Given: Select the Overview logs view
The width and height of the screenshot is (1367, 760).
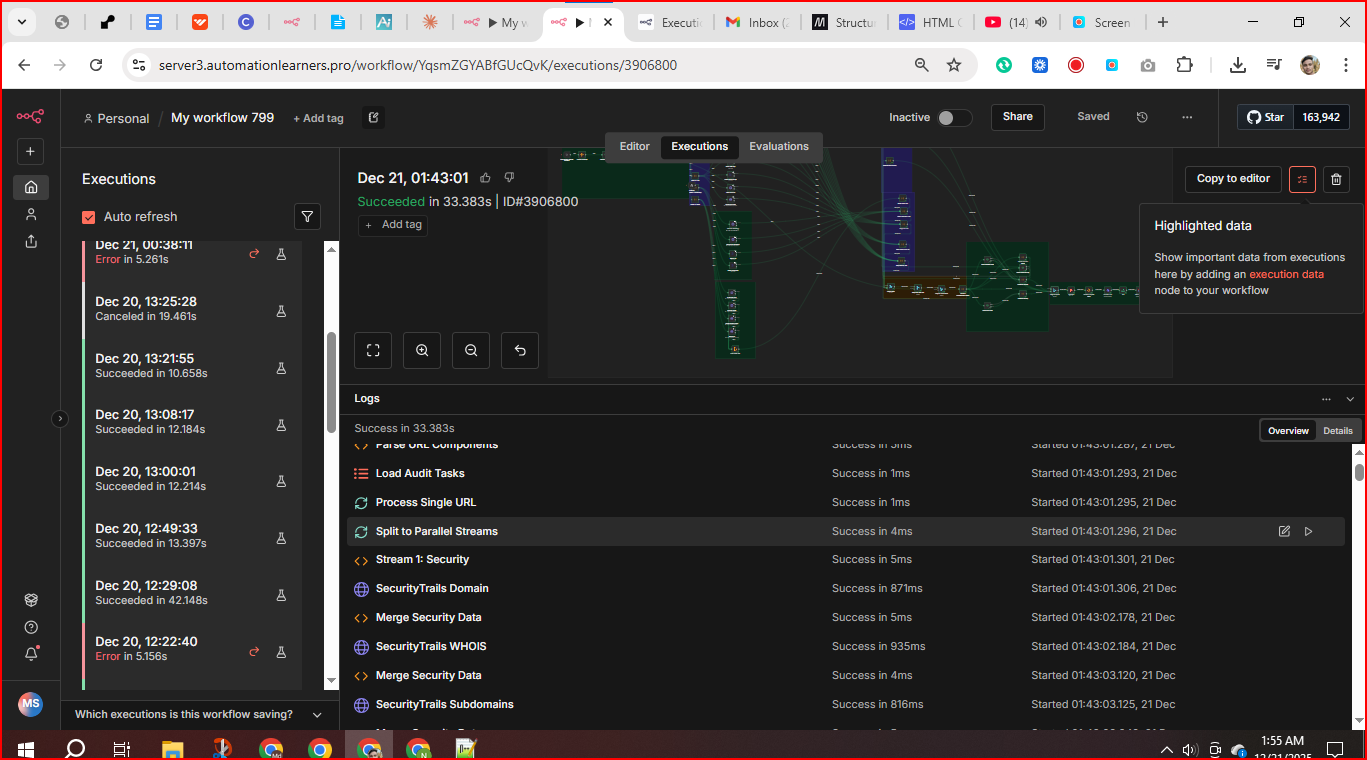Looking at the screenshot, I should pos(1288,431).
